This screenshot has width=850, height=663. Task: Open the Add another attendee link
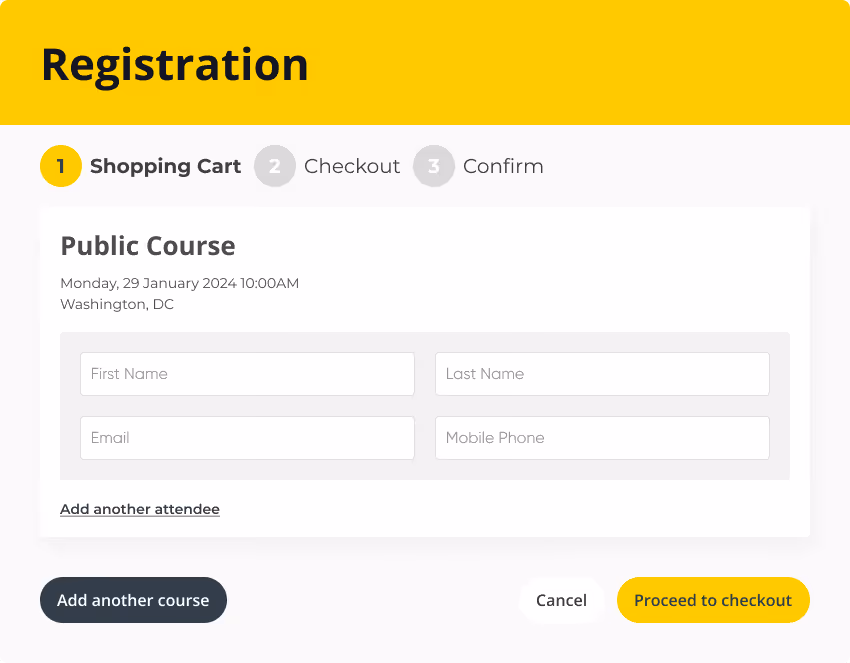click(x=139, y=509)
